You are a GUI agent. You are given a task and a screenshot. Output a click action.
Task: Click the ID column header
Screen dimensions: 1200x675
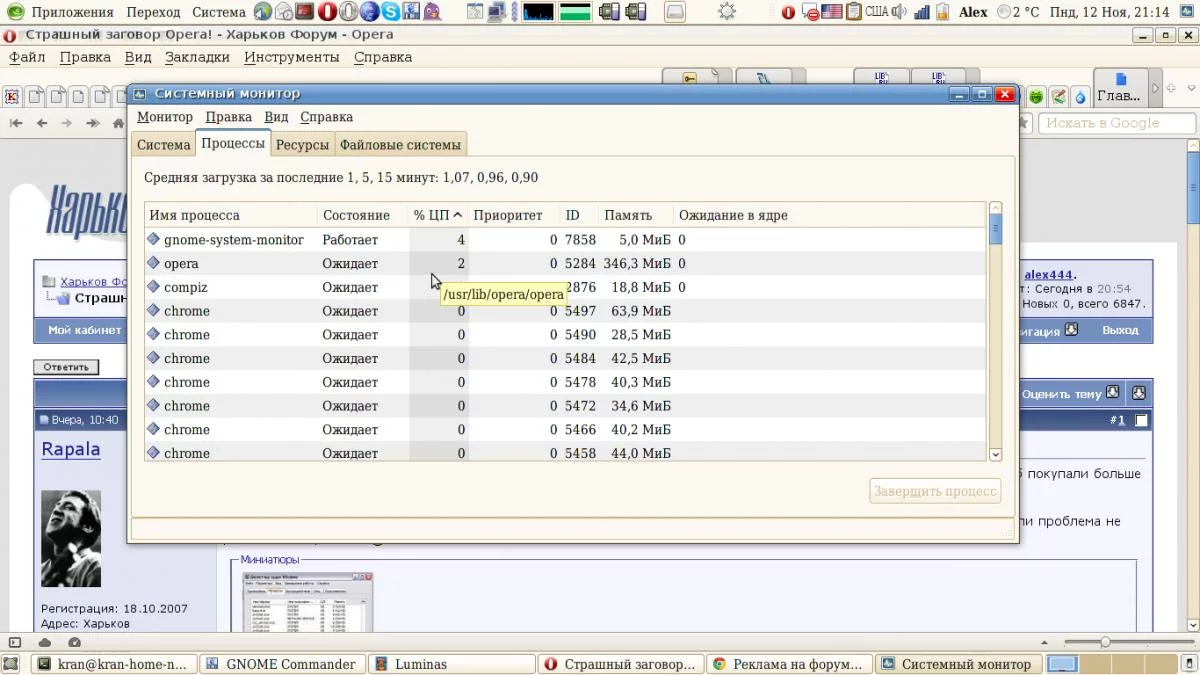[579, 215]
